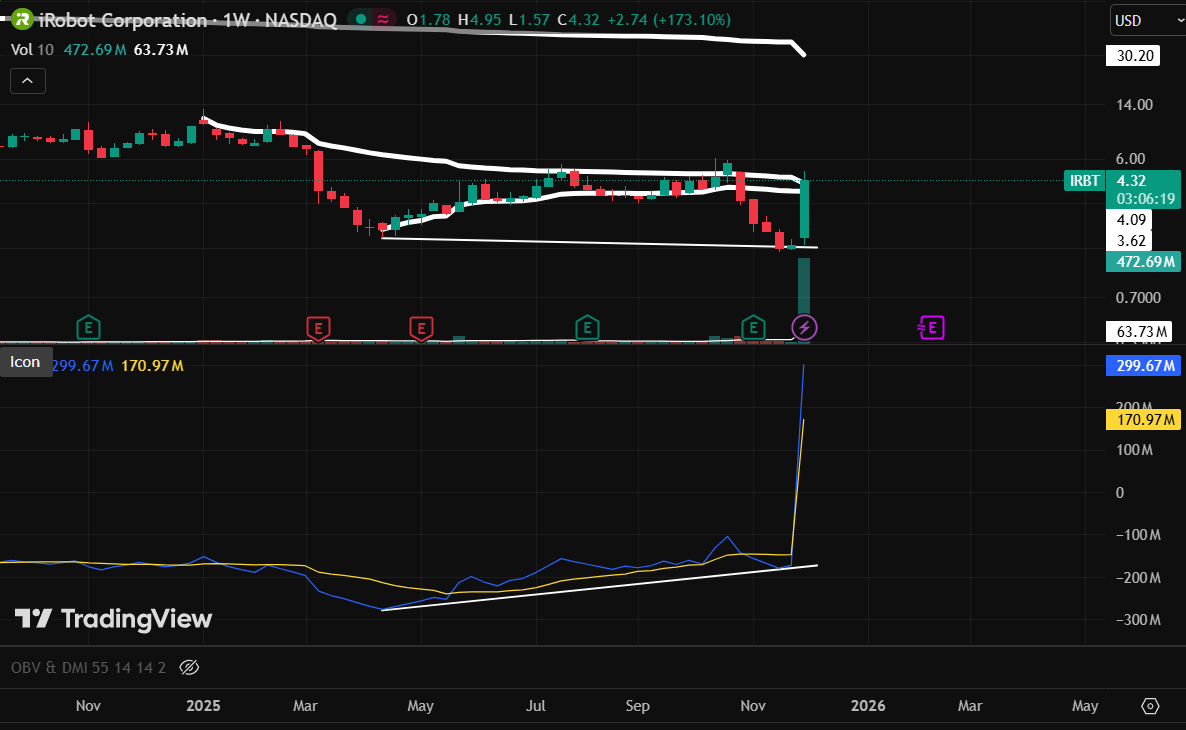
Task: Click the purple lightning latest-news marker
Action: pos(804,328)
